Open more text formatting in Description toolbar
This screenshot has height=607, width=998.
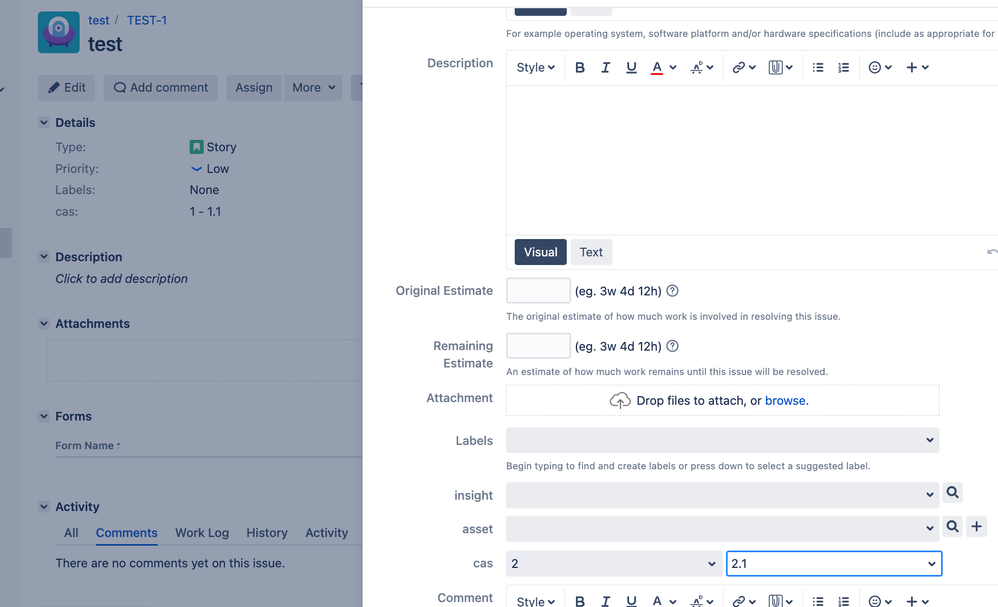coord(702,67)
